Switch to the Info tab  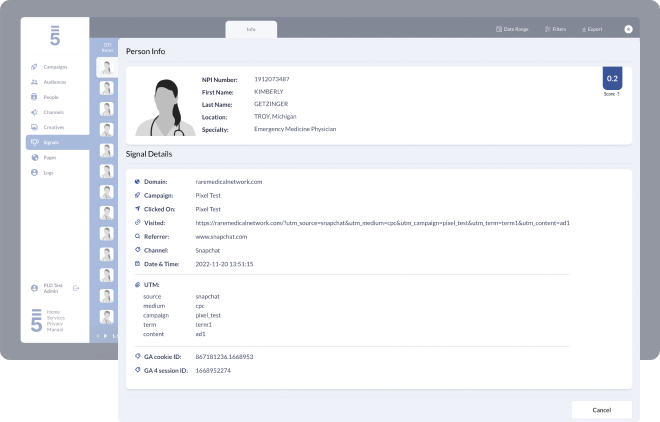[x=251, y=29]
